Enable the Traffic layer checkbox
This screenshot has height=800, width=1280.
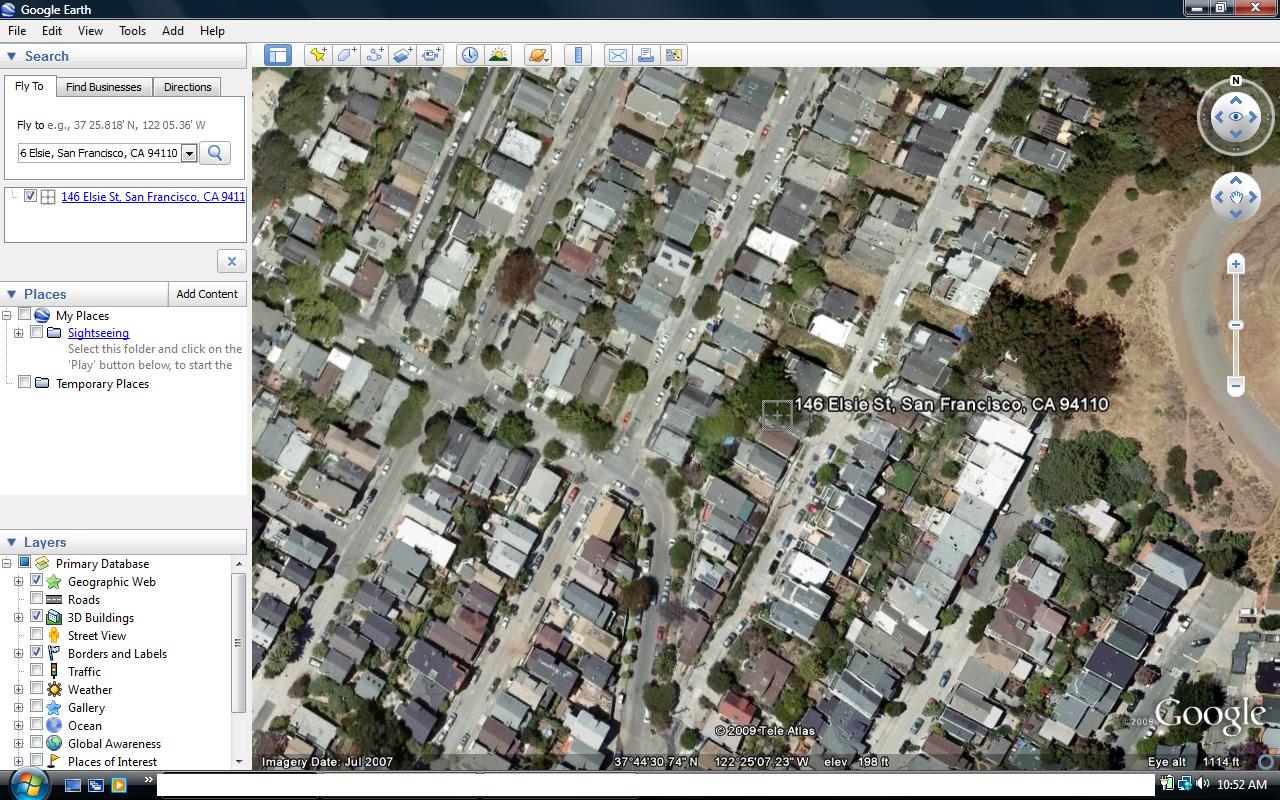click(37, 671)
